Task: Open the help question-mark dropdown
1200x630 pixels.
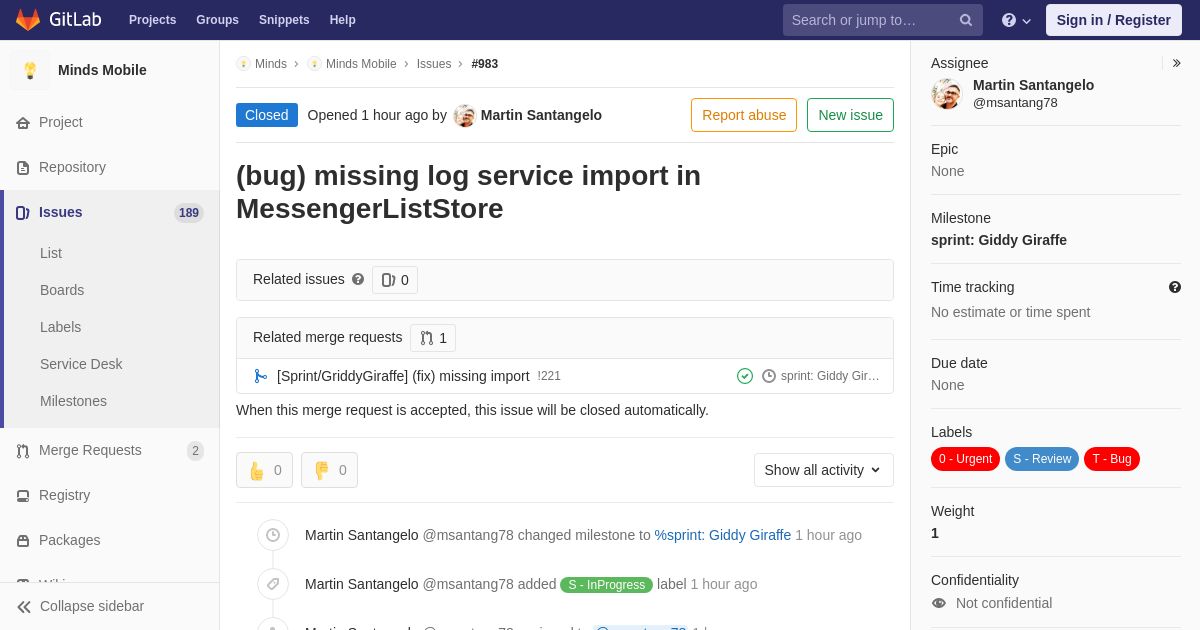Action: tap(1016, 20)
